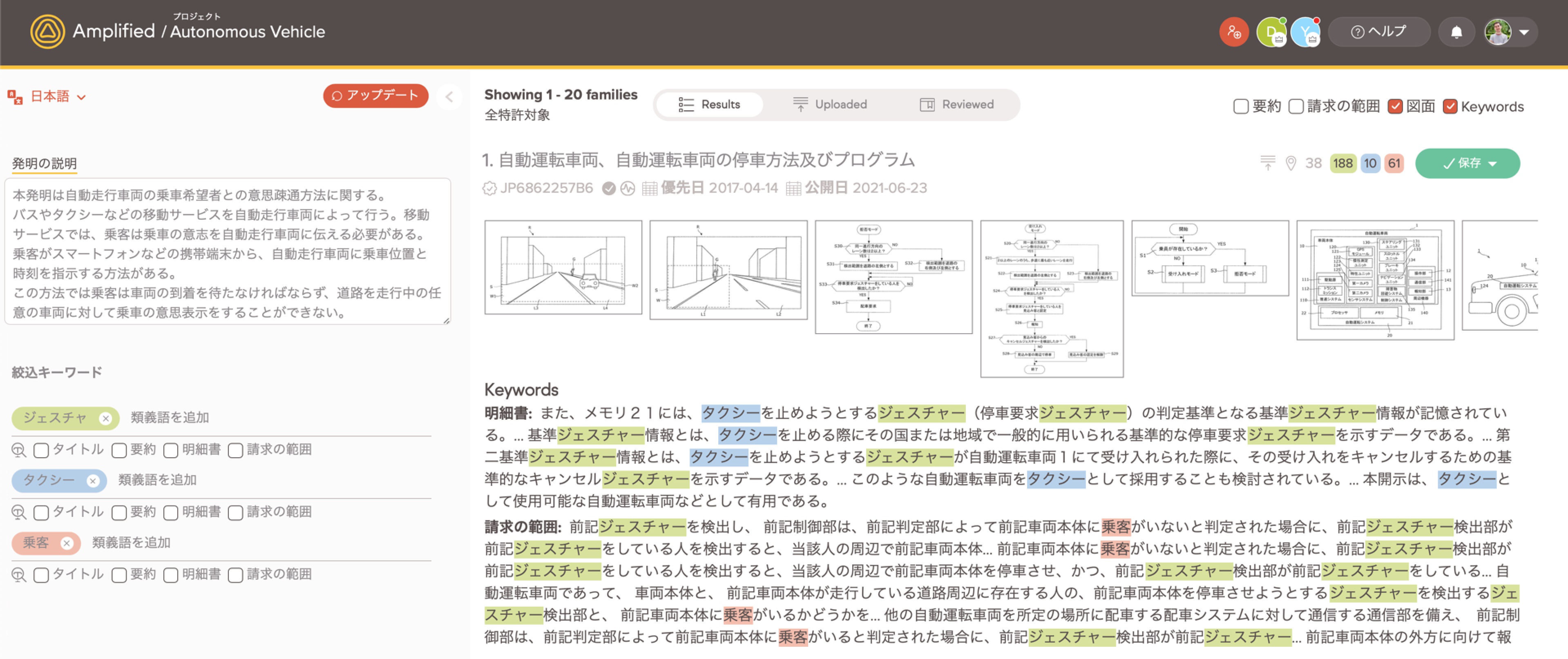Image resolution: width=1568 pixels, height=659 pixels.
Task: Toggle the 図面 checkbox
Action: pos(1395,107)
